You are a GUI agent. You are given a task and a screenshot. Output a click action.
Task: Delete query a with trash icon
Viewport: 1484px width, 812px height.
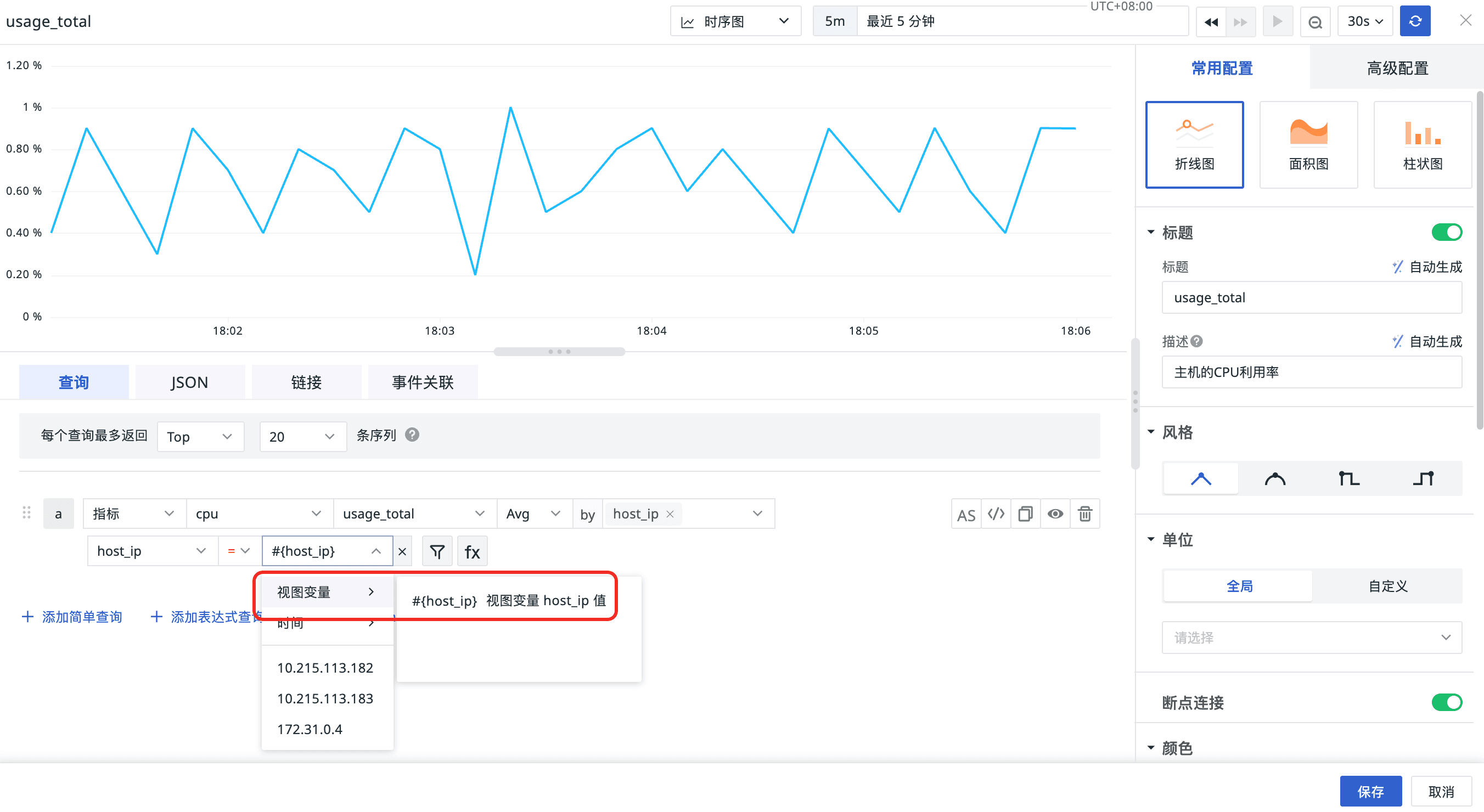pos(1085,513)
